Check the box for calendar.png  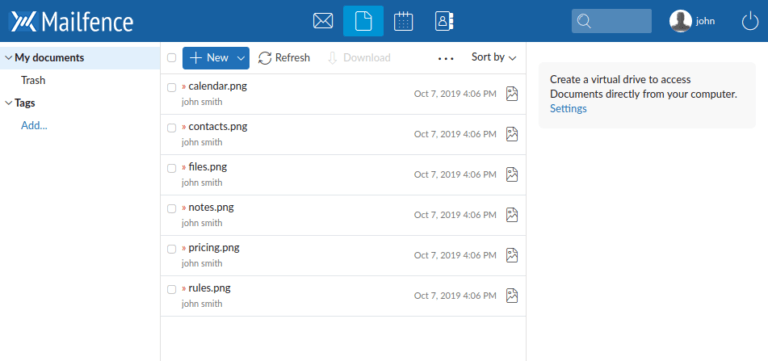(171, 87)
